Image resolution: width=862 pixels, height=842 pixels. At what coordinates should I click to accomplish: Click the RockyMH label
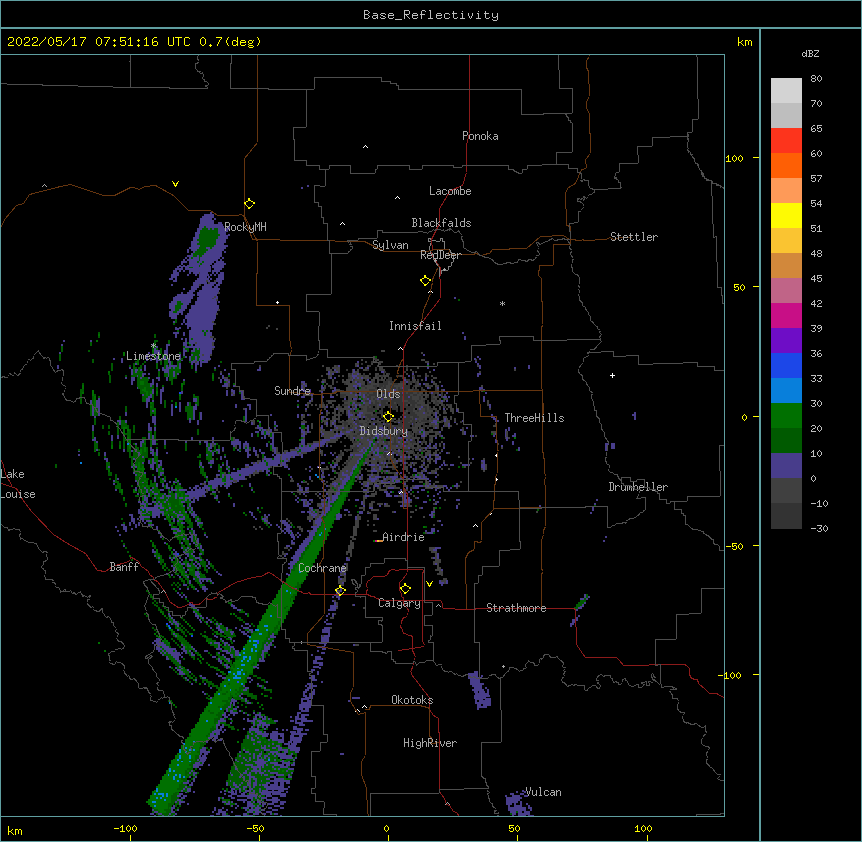click(245, 227)
